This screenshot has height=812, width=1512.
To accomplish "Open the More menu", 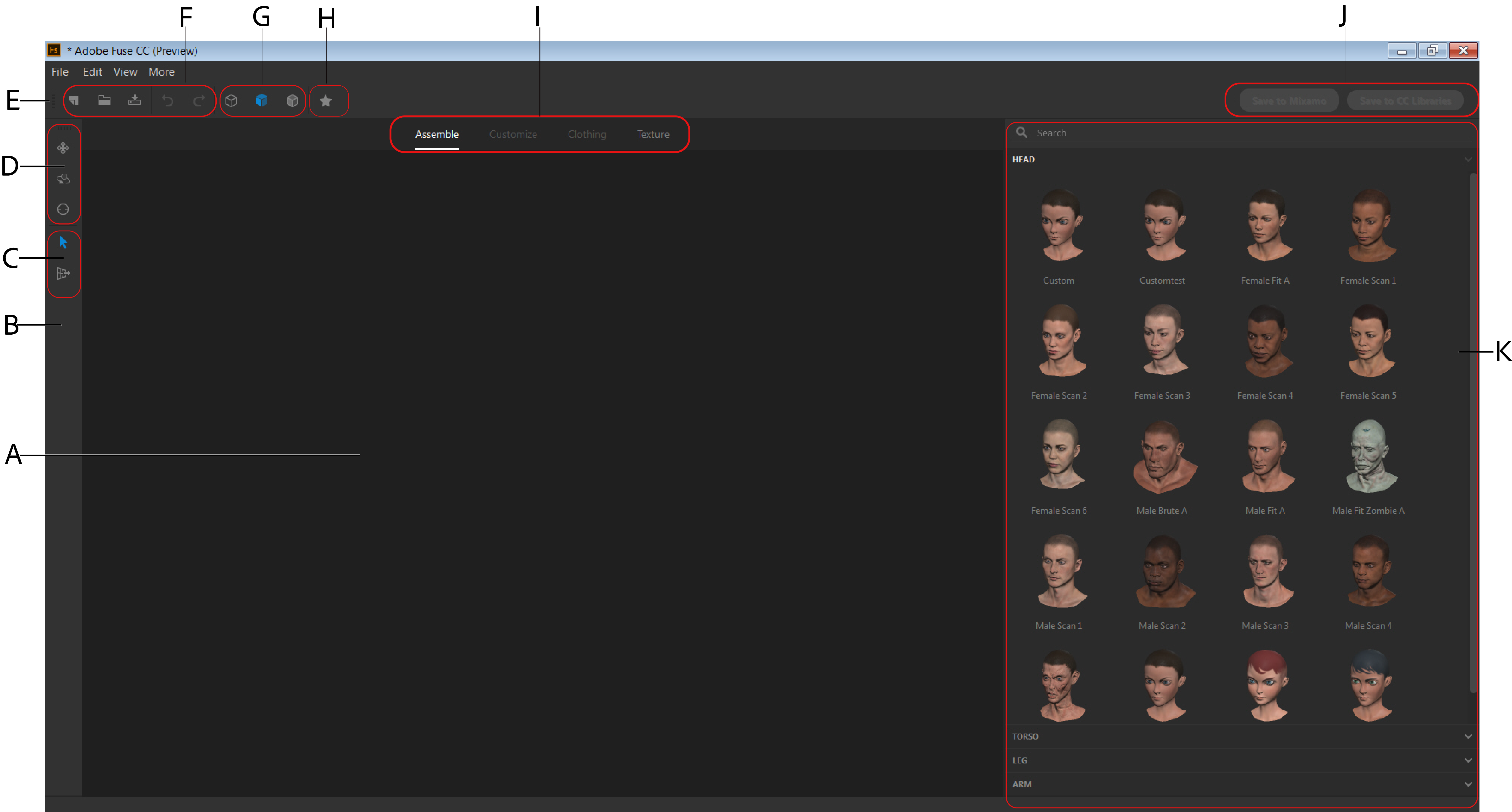I will 161,72.
